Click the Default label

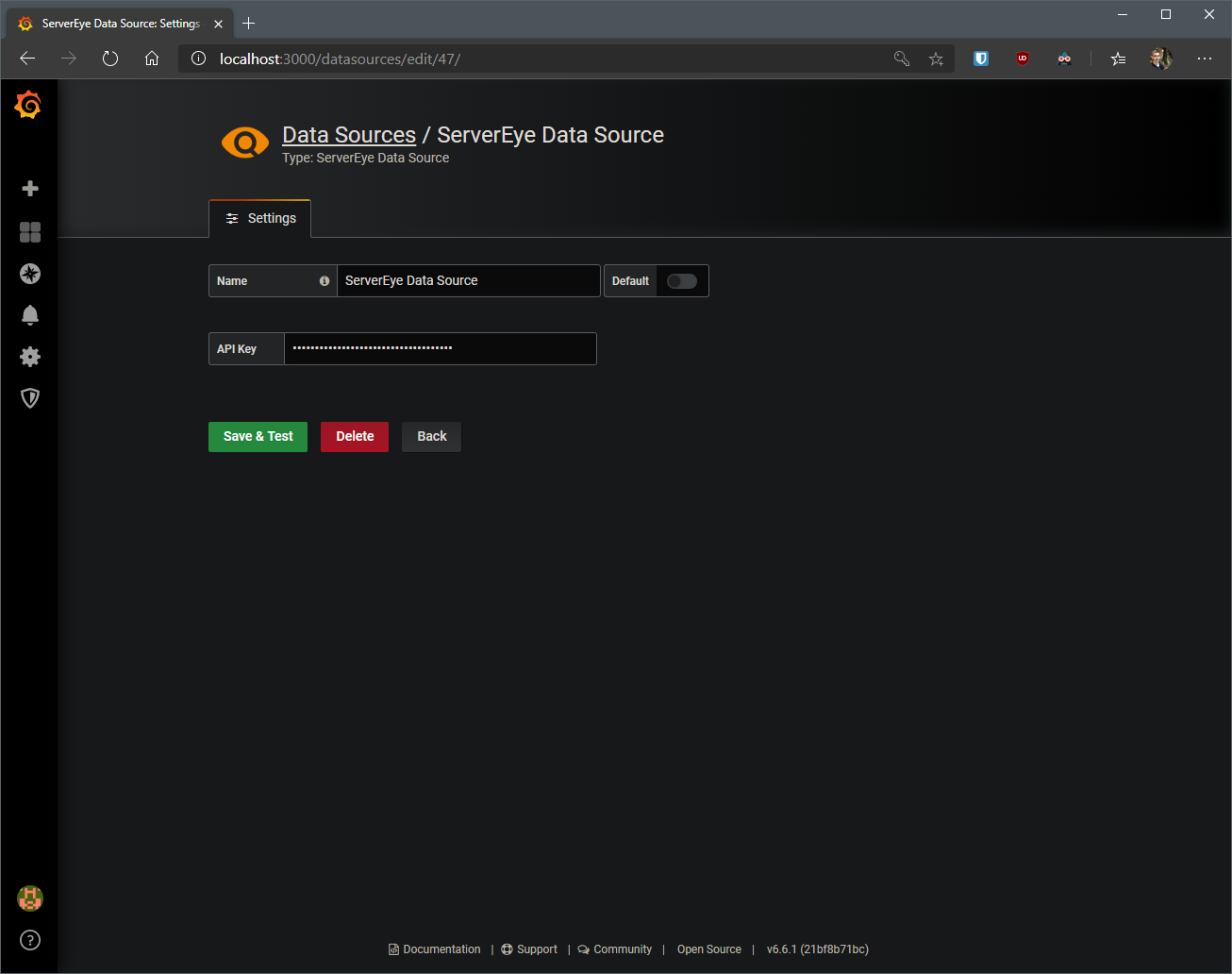(x=630, y=281)
